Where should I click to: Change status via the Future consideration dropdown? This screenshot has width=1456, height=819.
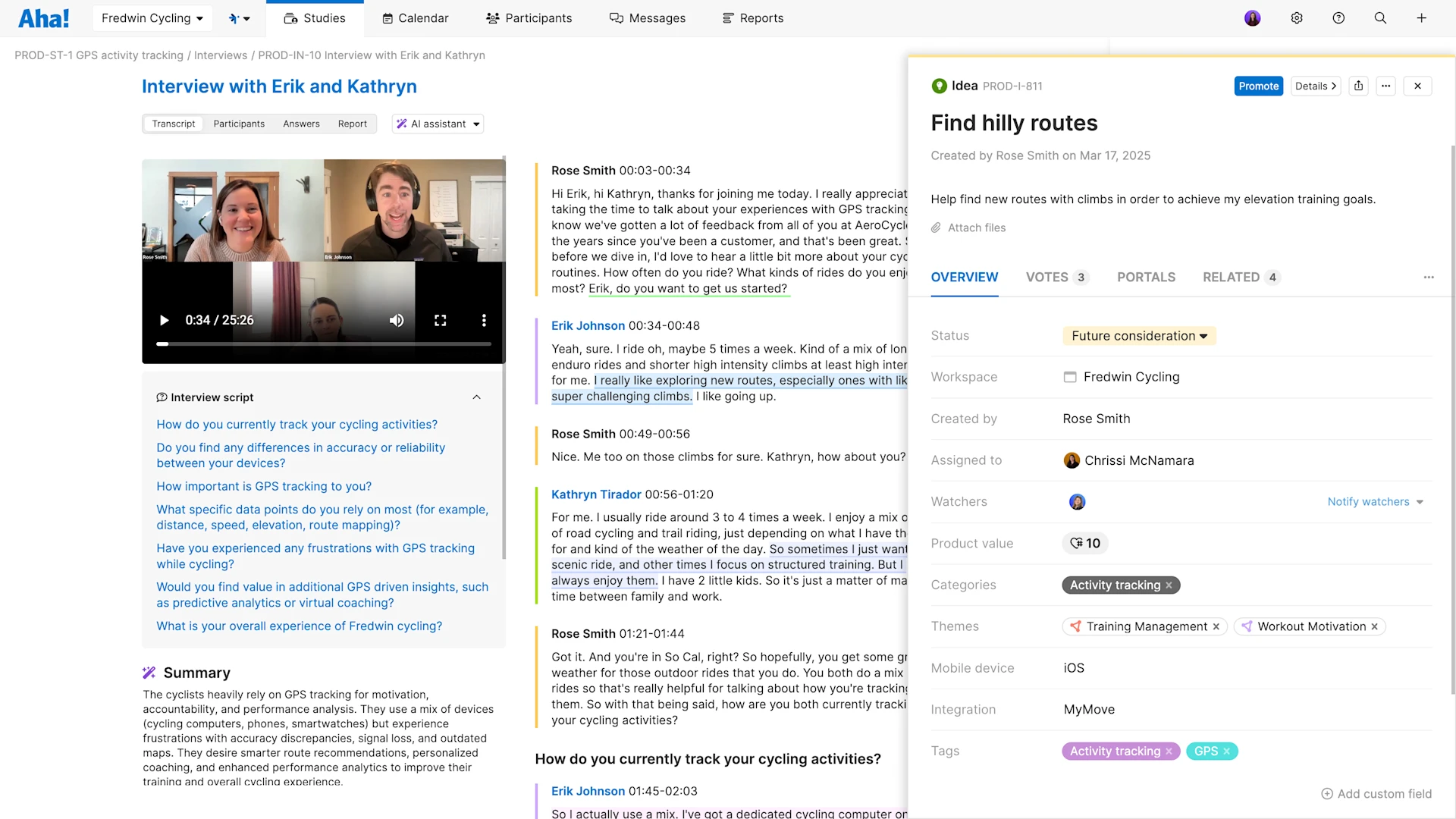1138,335
